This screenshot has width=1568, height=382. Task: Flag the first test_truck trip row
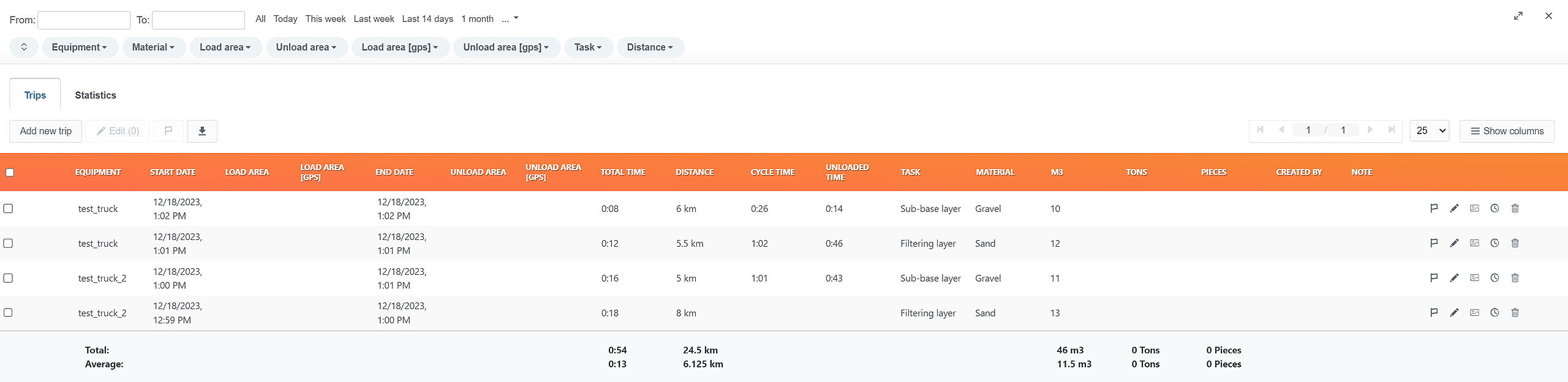(1434, 209)
